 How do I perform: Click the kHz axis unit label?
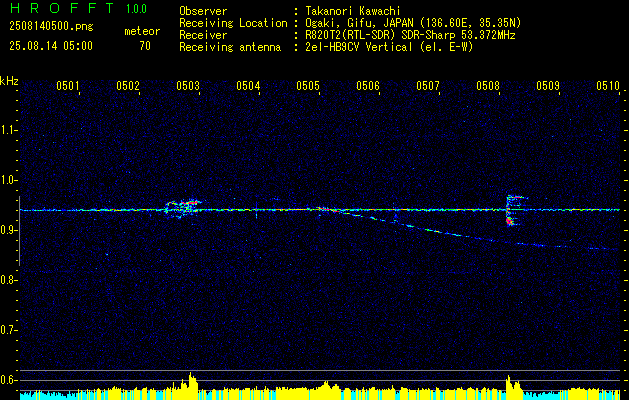point(9,81)
